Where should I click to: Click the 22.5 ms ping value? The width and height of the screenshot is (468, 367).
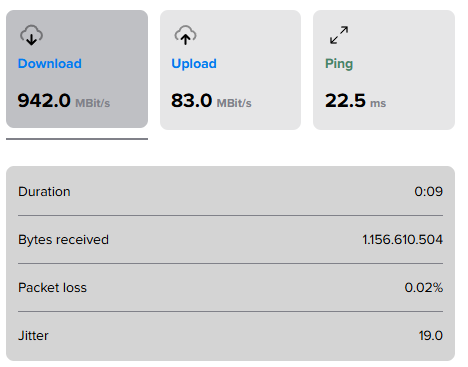(355, 101)
